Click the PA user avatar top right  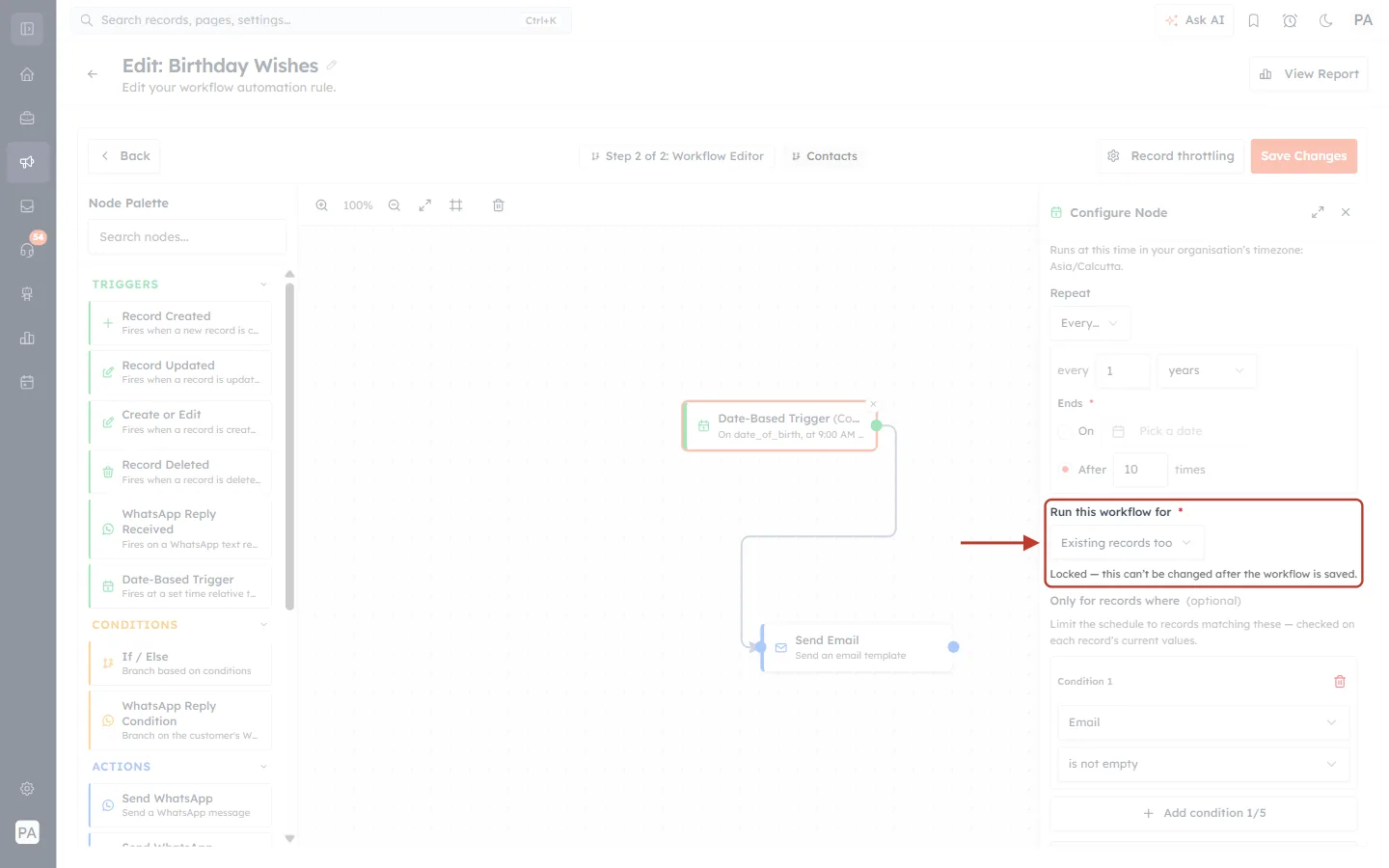click(1363, 20)
